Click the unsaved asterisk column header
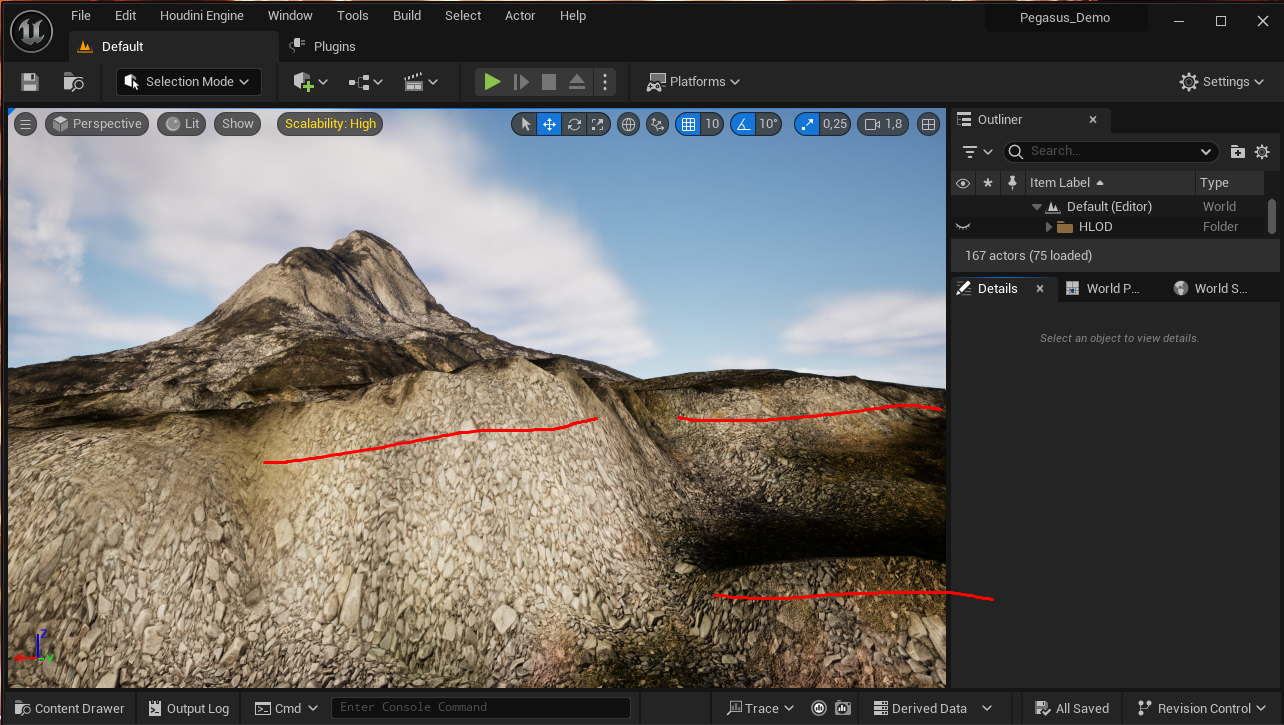This screenshot has width=1284, height=725. (x=988, y=183)
